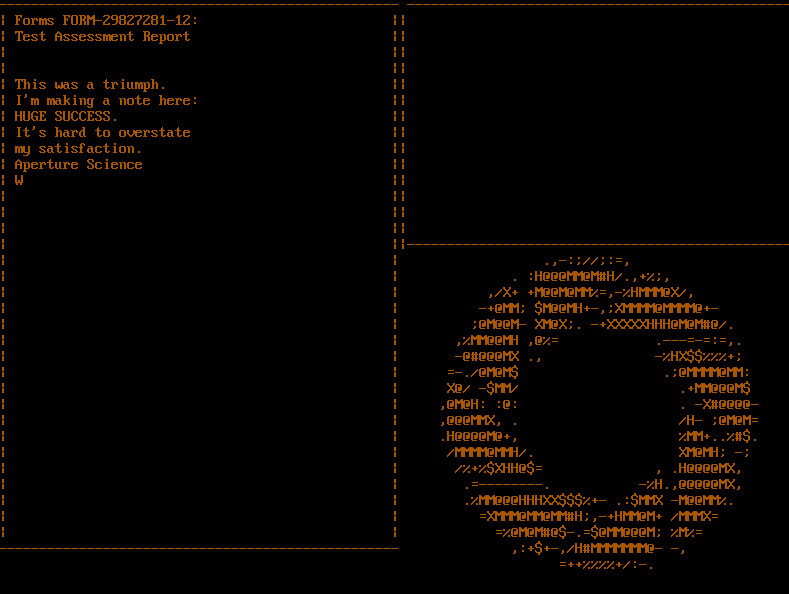The height and width of the screenshot is (594, 789).
Task: Click "It's hard to overstate" text
Action: point(102,132)
